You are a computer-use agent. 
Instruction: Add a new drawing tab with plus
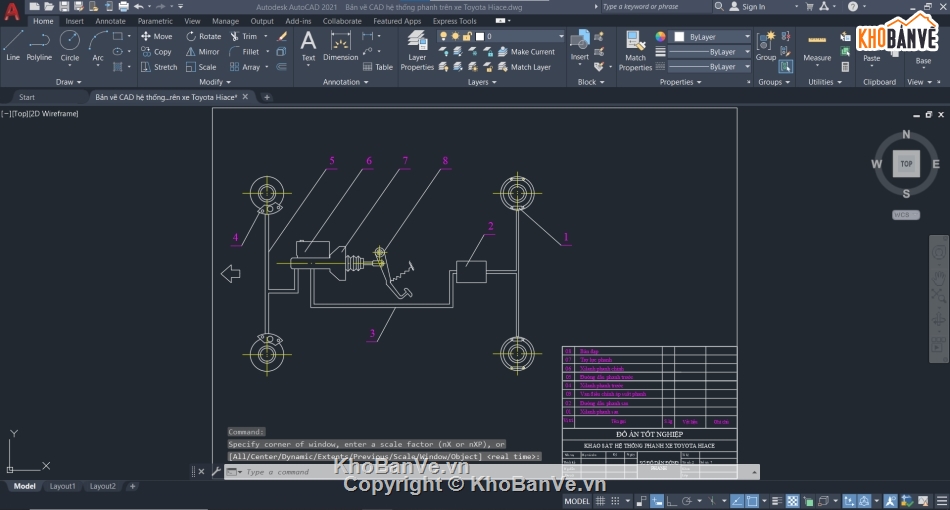[x=267, y=97]
